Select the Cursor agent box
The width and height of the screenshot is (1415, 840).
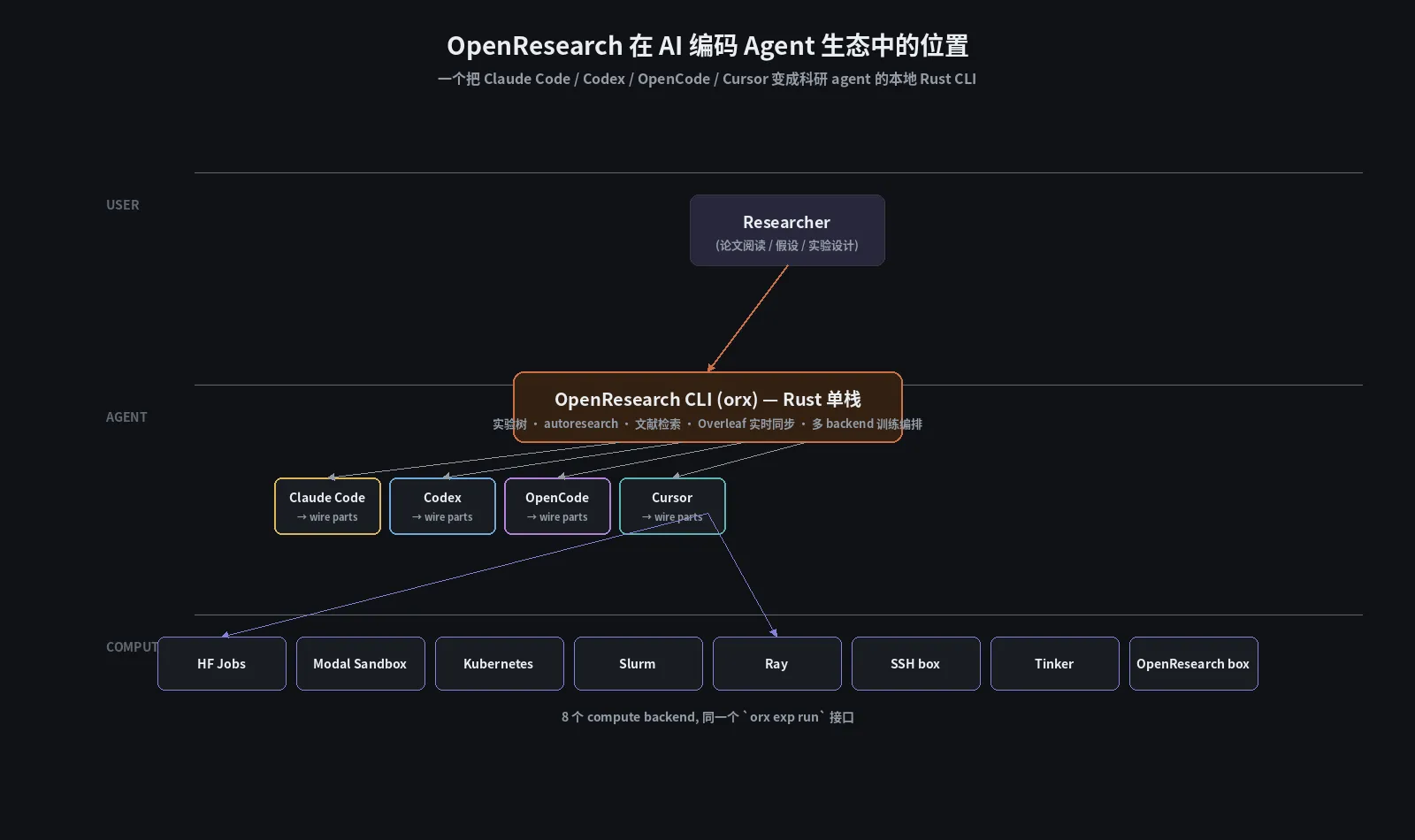click(672, 506)
